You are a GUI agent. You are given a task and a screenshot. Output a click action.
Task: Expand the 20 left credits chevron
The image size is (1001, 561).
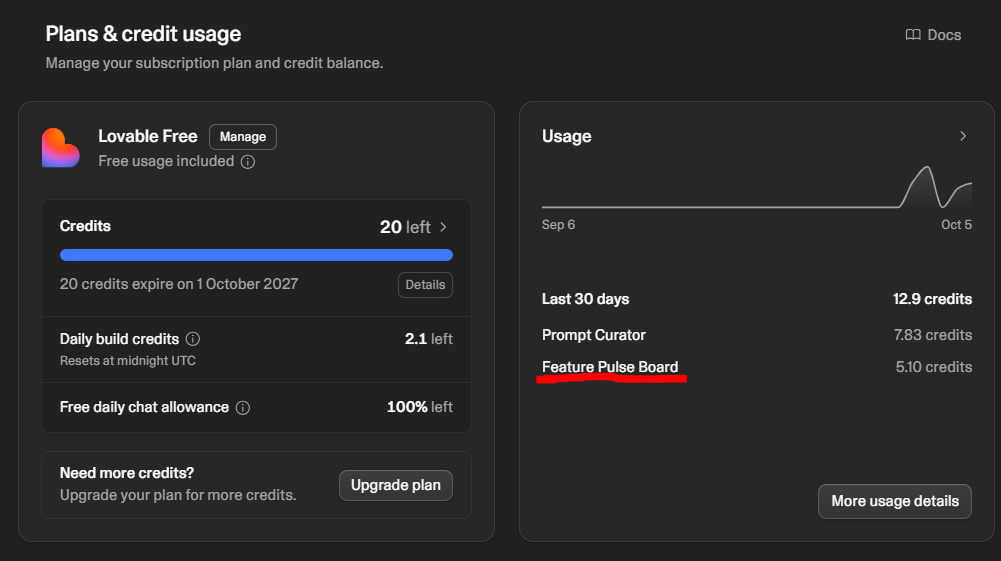coord(443,227)
